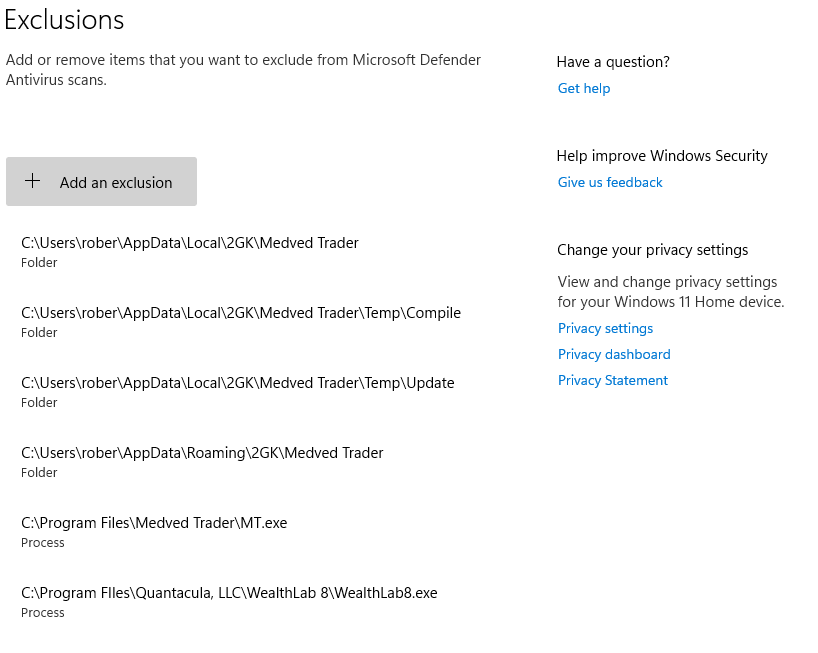This screenshot has width=818, height=653.
Task: Click the Folder label under Temp\Compile path
Action: (x=39, y=333)
